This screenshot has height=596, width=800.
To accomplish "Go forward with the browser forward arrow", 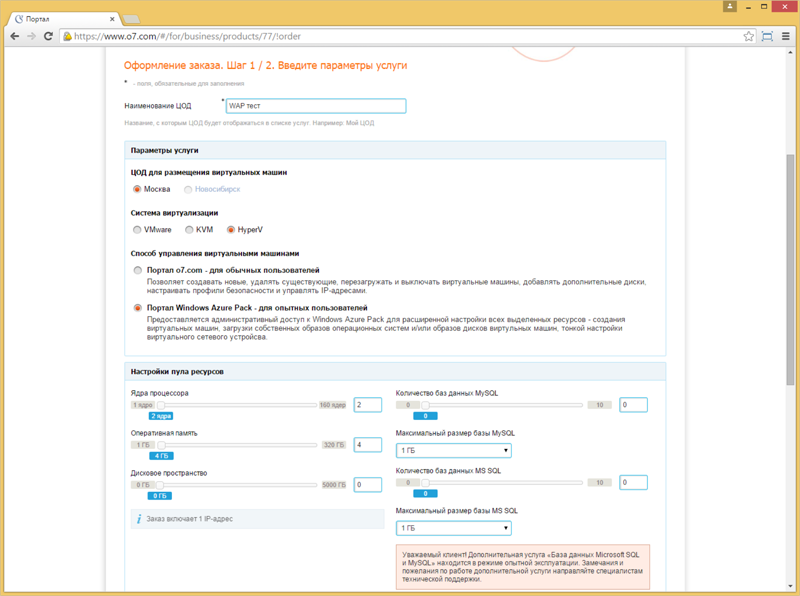I will pos(32,36).
